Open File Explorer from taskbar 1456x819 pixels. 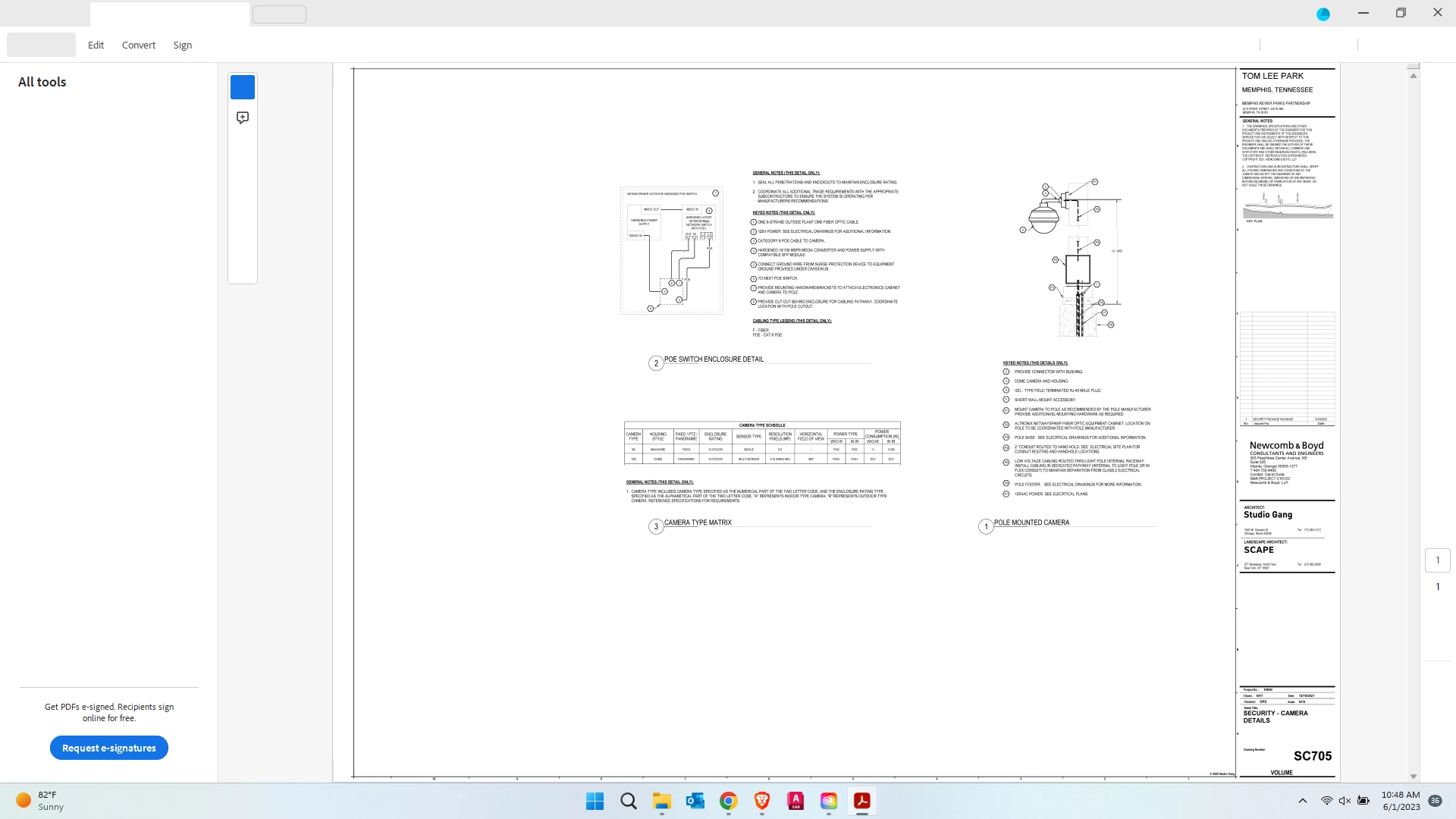tap(662, 801)
